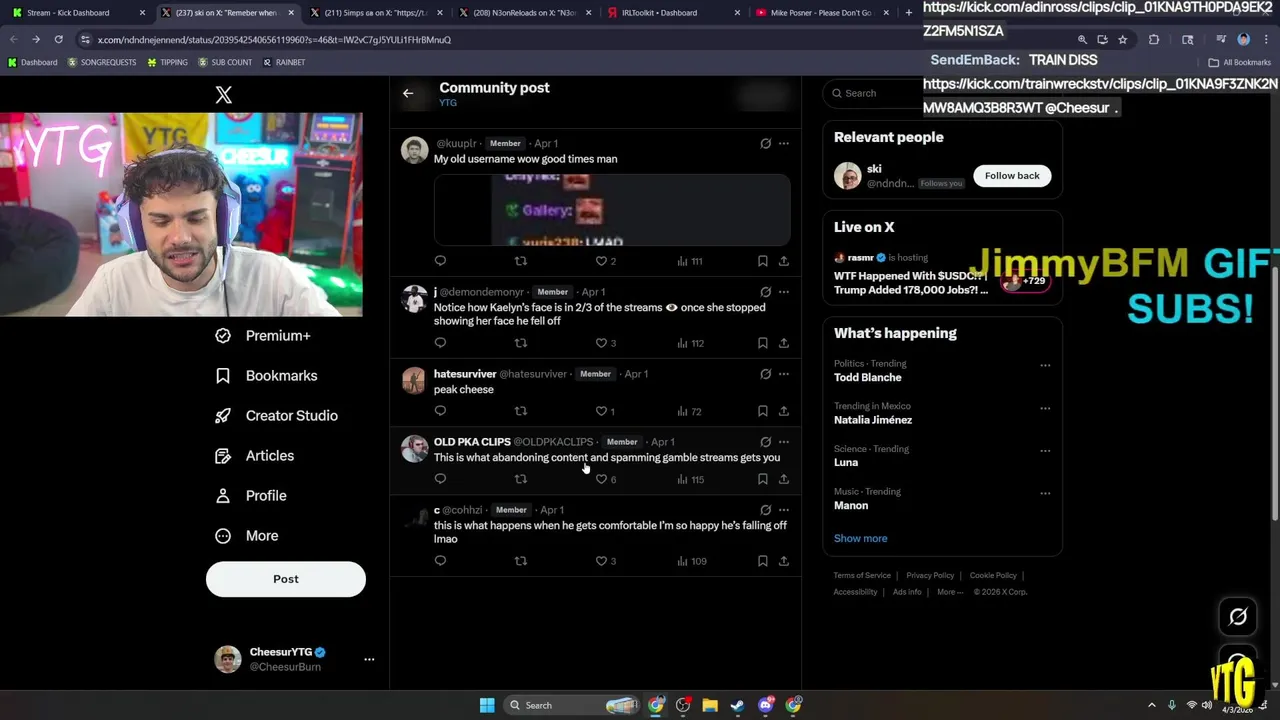Open YTG community link under header
Image resolution: width=1280 pixels, height=720 pixels.
click(x=448, y=103)
